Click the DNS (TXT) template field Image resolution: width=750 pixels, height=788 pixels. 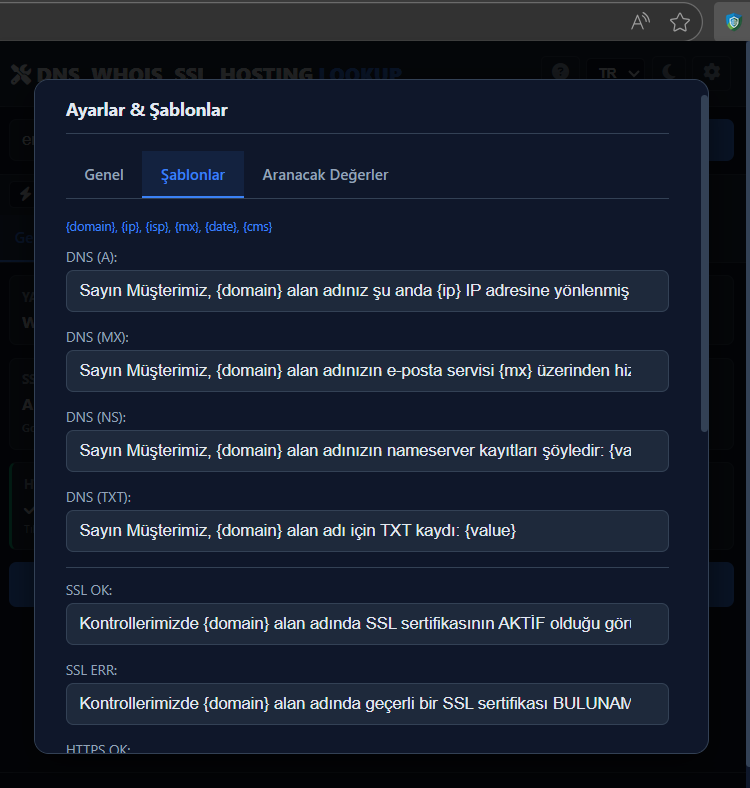(367, 531)
